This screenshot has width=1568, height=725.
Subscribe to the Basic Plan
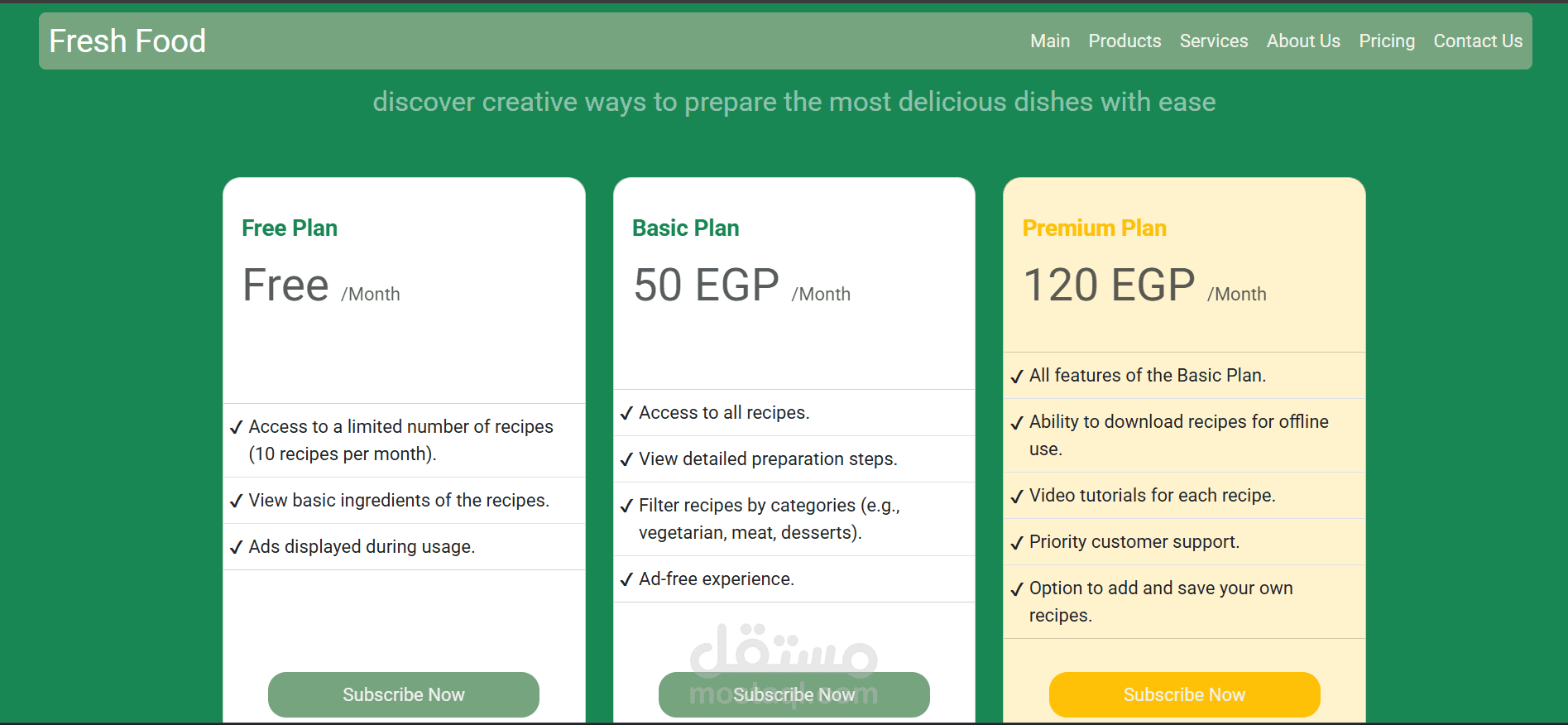794,694
